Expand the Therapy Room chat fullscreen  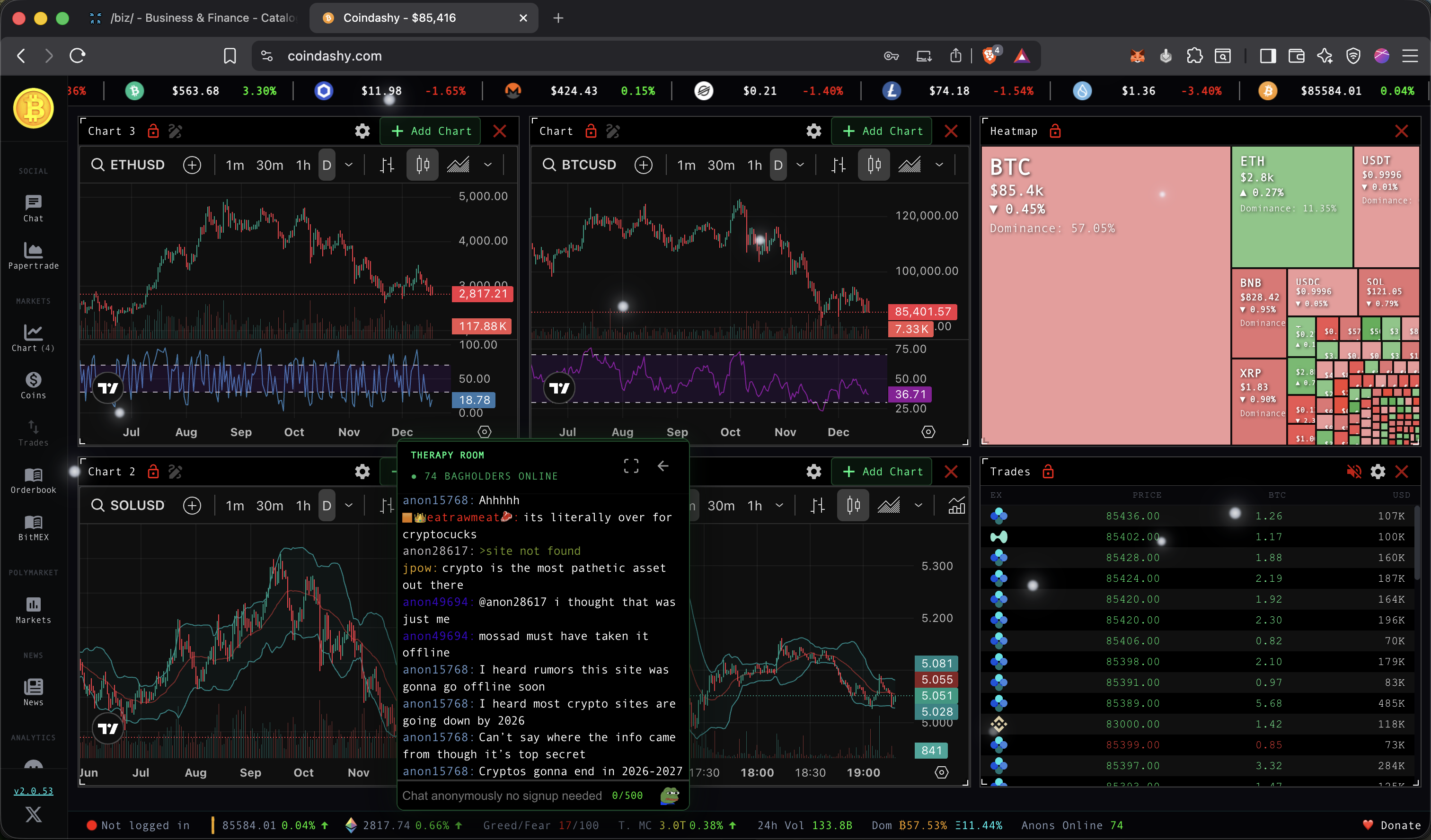tap(631, 466)
